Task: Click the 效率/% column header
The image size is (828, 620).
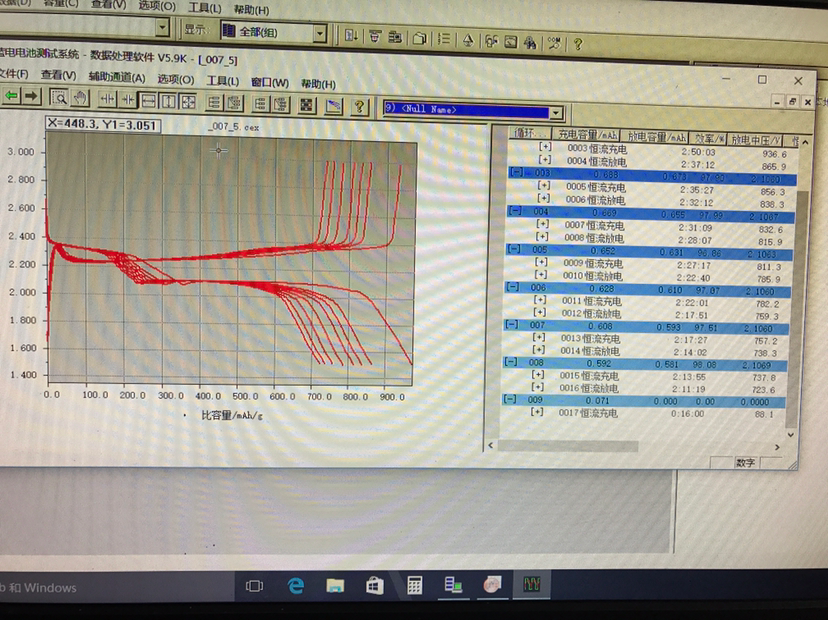Action: [x=708, y=138]
